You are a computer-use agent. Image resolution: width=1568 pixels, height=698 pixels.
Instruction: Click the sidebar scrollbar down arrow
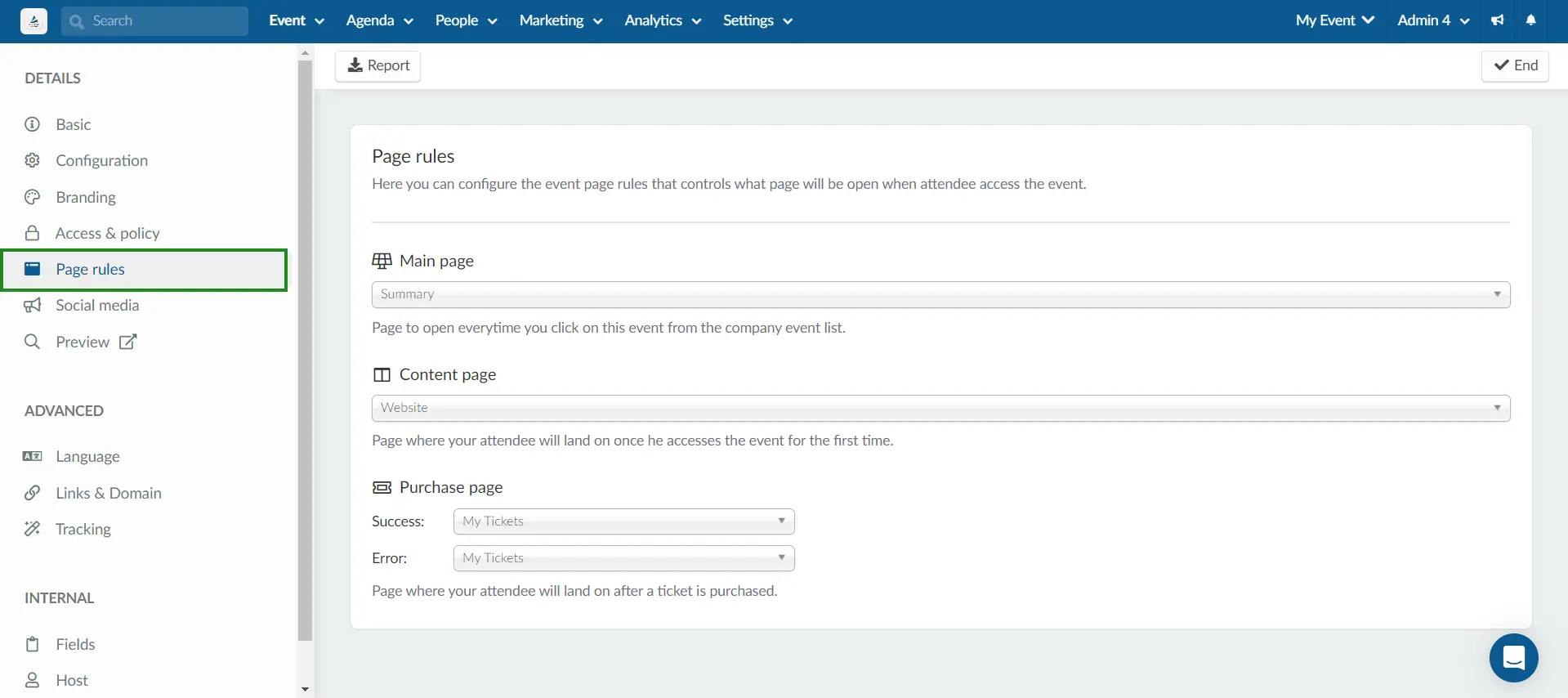click(305, 690)
